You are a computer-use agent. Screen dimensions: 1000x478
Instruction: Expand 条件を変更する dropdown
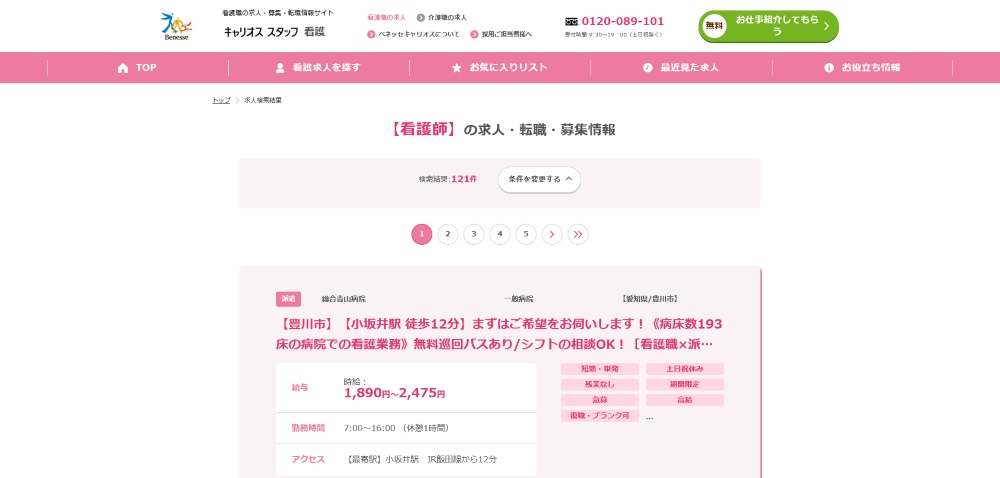pyautogui.click(x=540, y=180)
